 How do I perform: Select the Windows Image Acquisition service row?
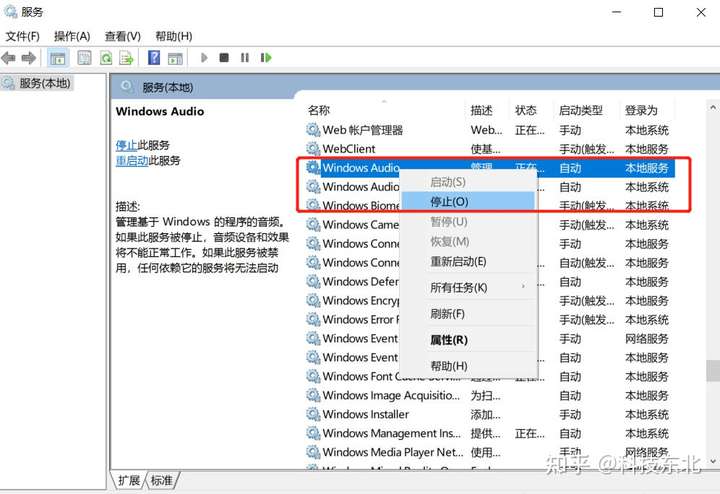pos(489,395)
